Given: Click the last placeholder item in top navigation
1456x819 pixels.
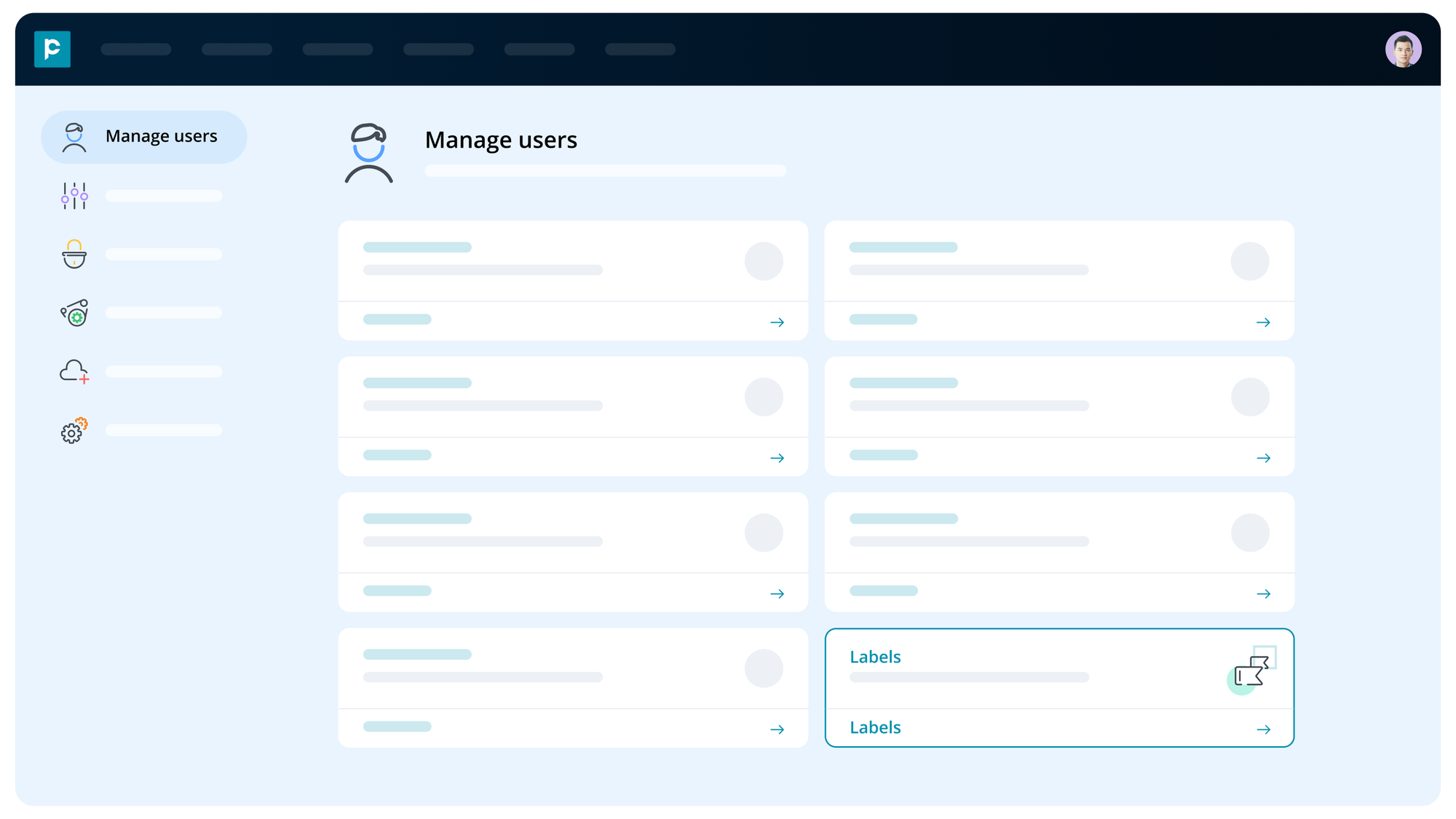Looking at the screenshot, I should coord(640,50).
